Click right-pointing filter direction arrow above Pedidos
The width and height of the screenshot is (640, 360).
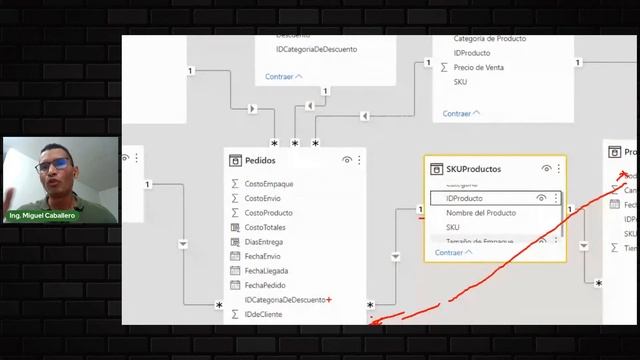pyautogui.click(x=252, y=109)
